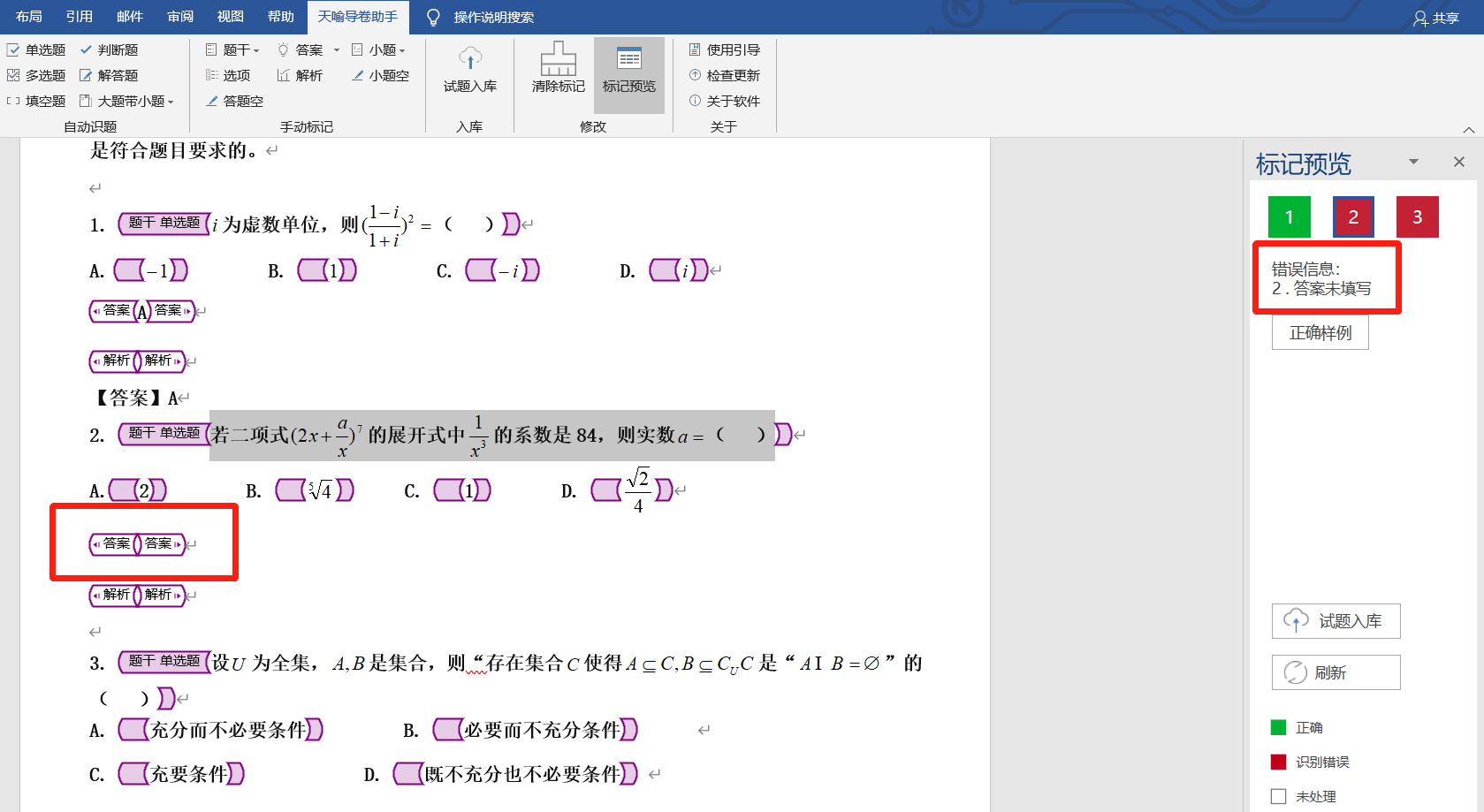Click the 答题空 marking tool
Image resolution: width=1484 pixels, height=812 pixels.
pyautogui.click(x=235, y=102)
